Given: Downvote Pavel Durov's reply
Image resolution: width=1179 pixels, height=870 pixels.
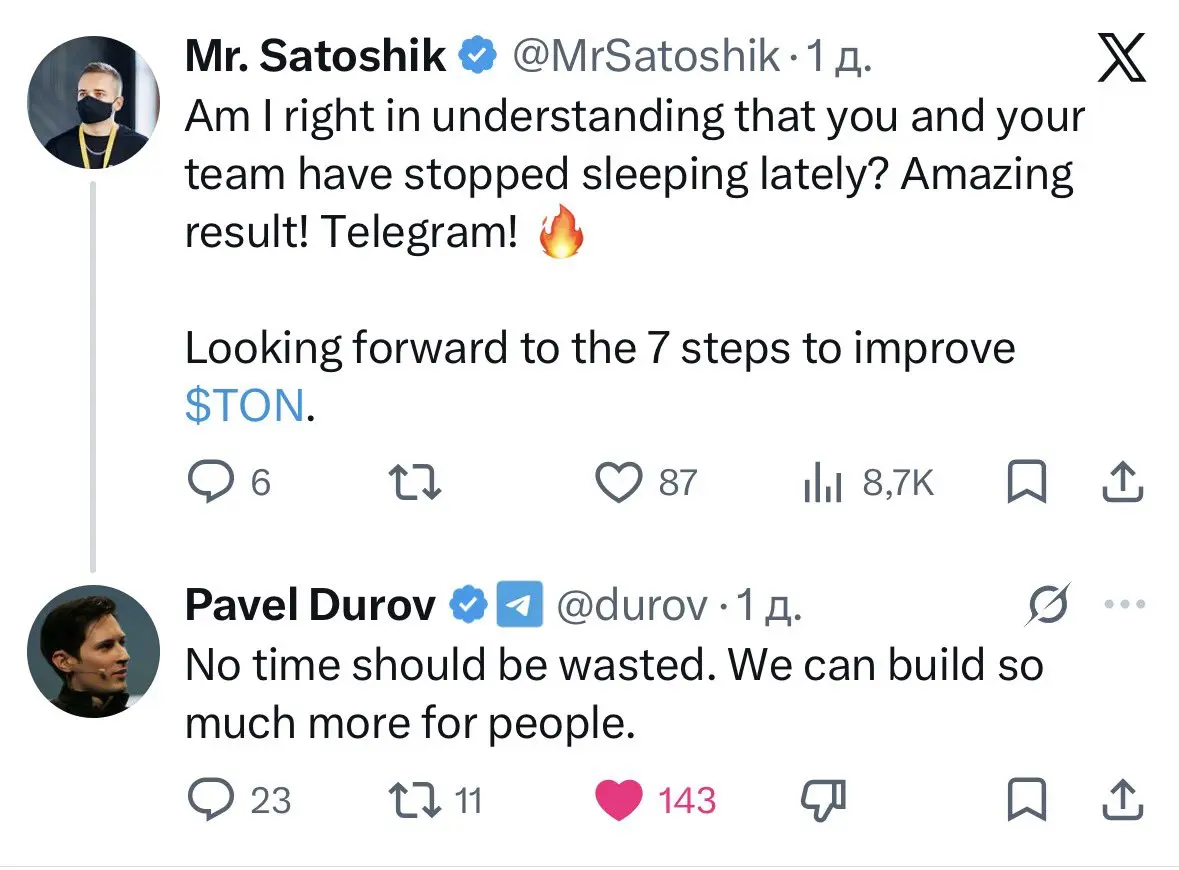Looking at the screenshot, I should [824, 800].
